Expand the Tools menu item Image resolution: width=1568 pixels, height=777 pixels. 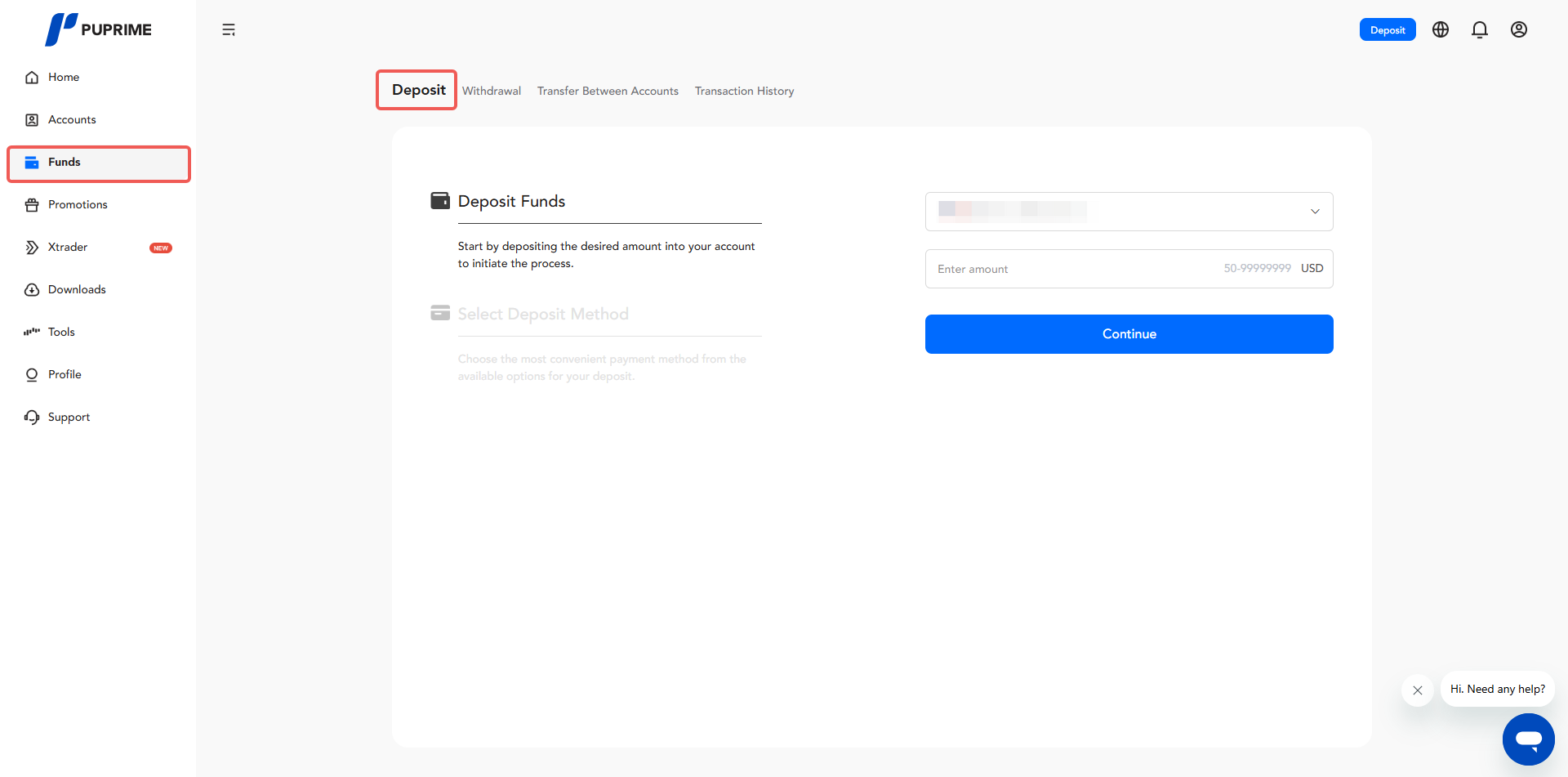(x=61, y=333)
